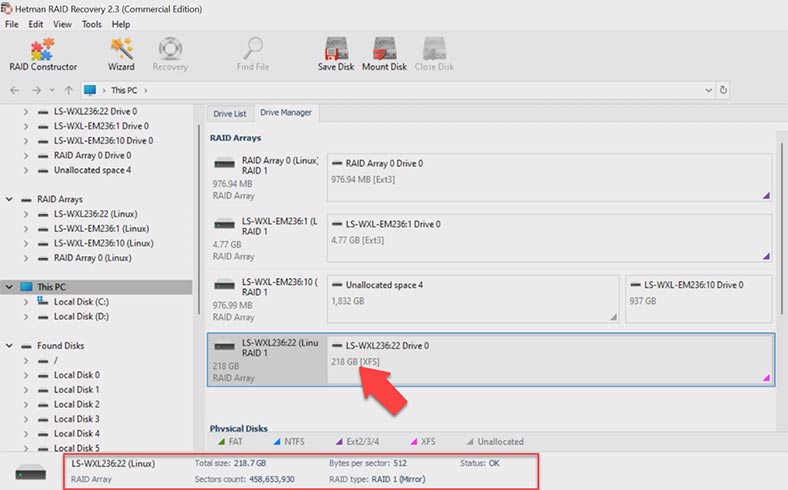Select LS-WXL-EM236:10 (Linux) in tree
The height and width of the screenshot is (490, 788).
pyautogui.click(x=104, y=243)
